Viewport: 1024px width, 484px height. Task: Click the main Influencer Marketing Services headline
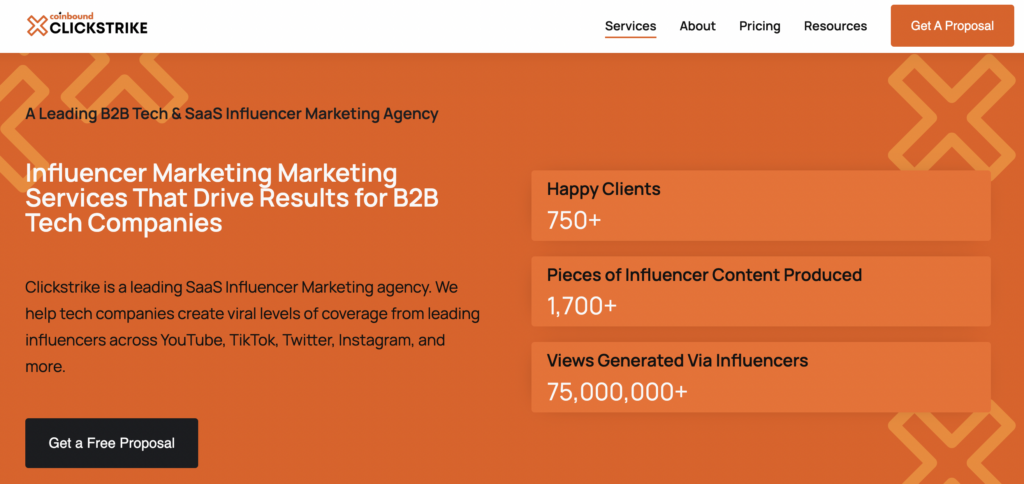pyautogui.click(x=231, y=197)
